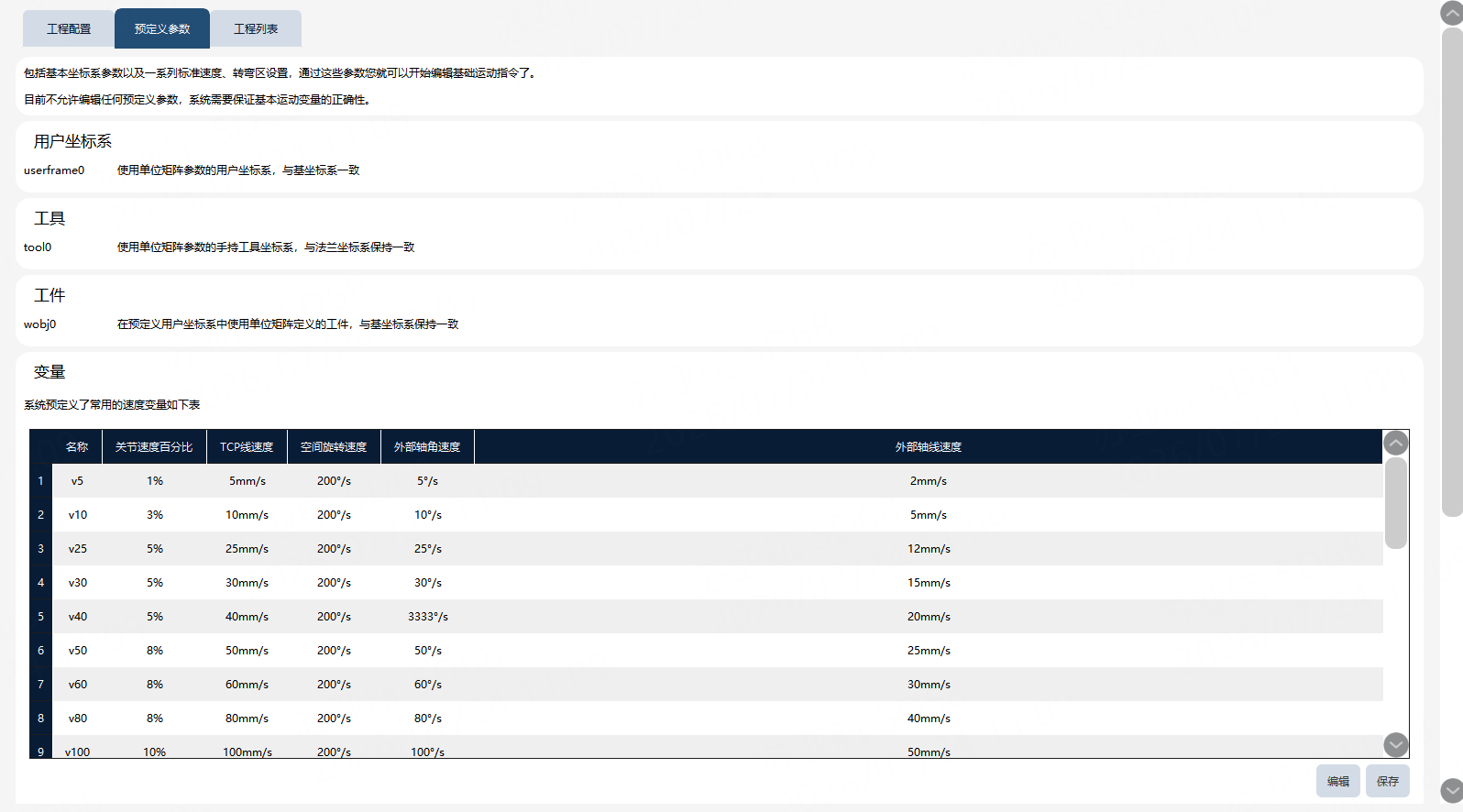Viewport: 1463px width, 812px height.
Task: Click the 关节速度百分比 column header
Action: click(154, 447)
